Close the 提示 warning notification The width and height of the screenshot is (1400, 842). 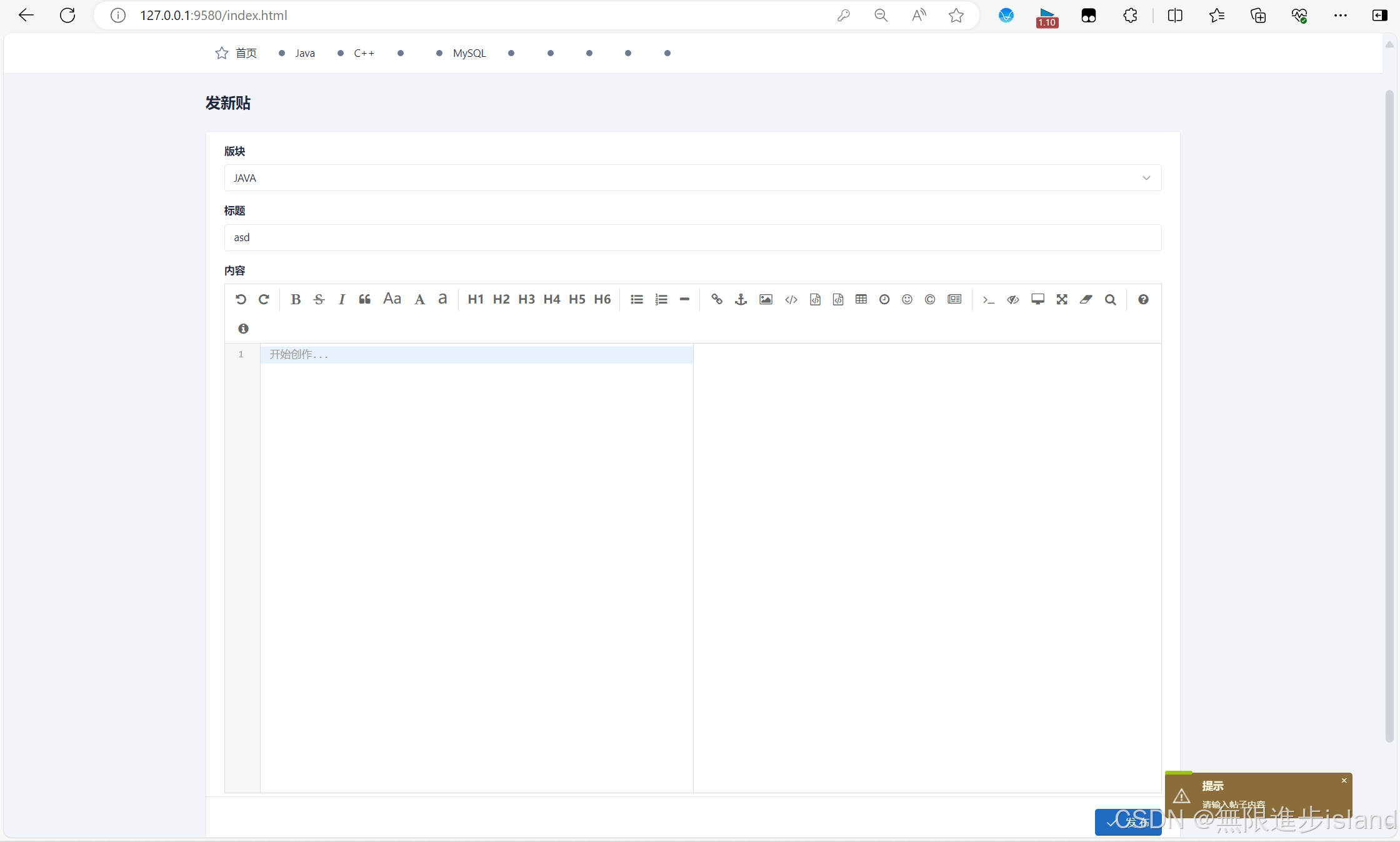coord(1344,780)
